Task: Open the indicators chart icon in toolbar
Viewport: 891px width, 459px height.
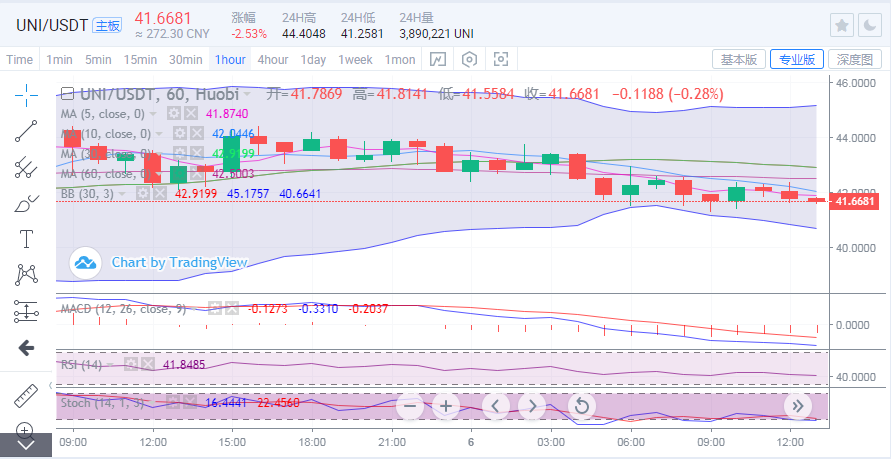Action: pos(438,60)
